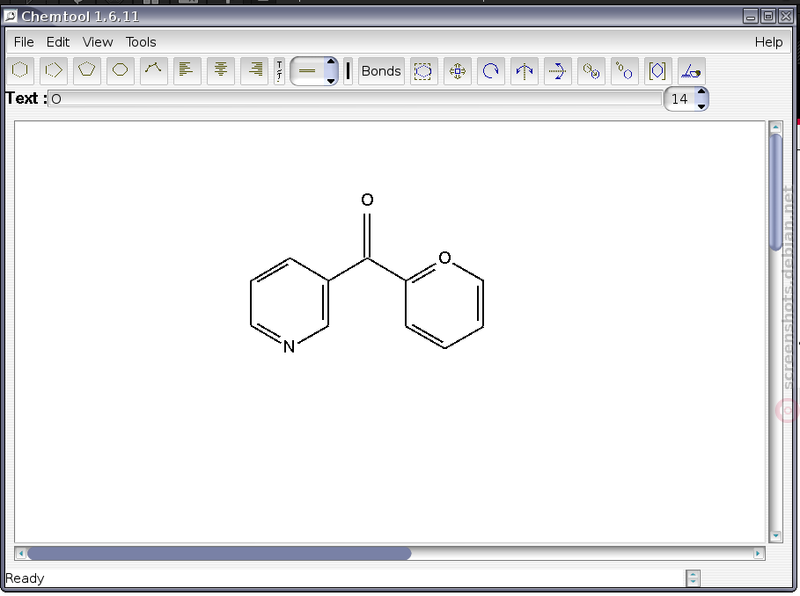This screenshot has width=800, height=596.
Task: Click the horizontal scrollbar thumb
Action: (x=219, y=553)
